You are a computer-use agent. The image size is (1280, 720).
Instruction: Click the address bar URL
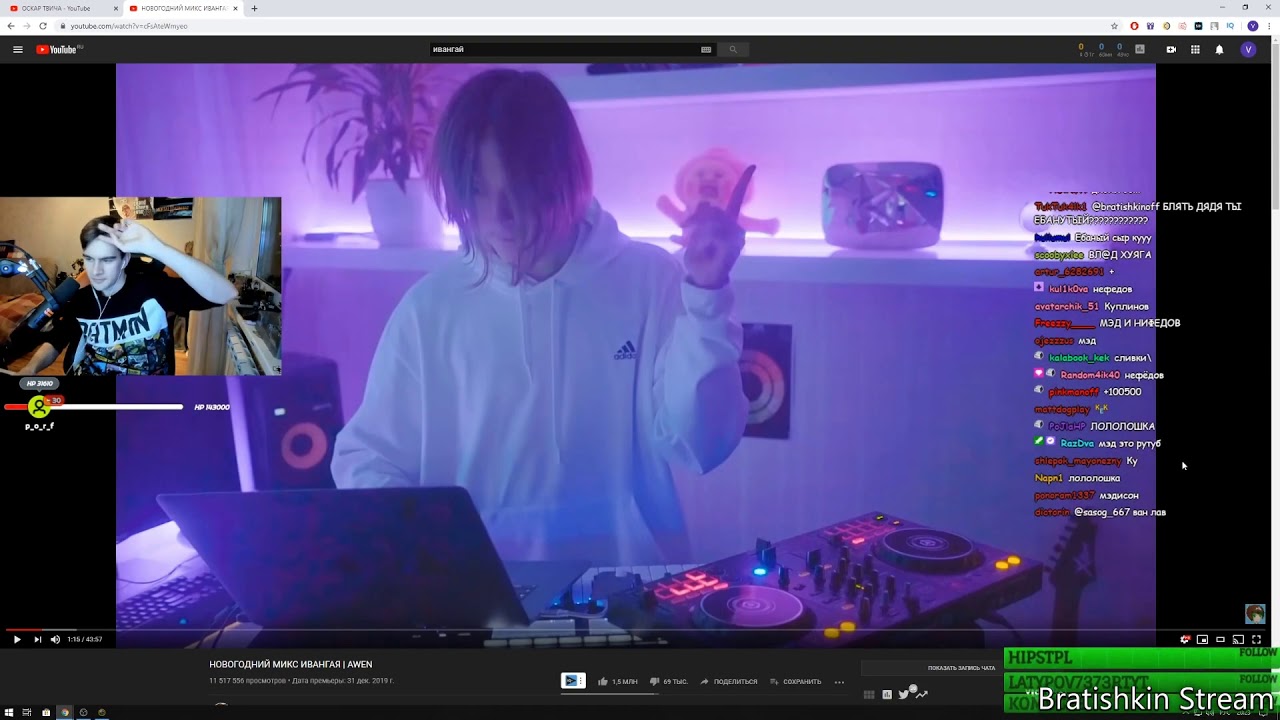click(x=129, y=26)
